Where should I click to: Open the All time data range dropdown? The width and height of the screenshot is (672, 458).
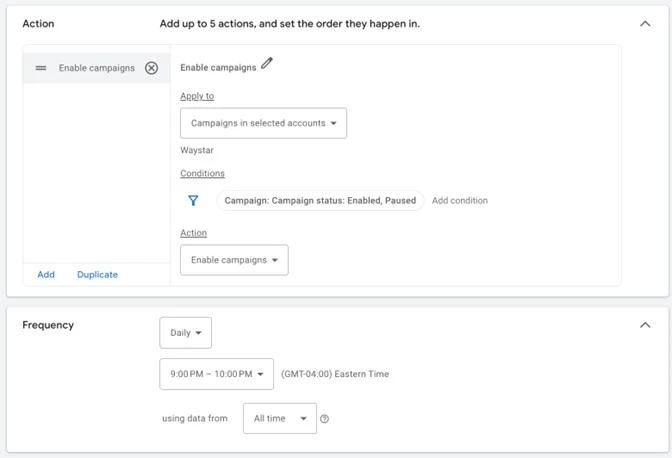coord(279,418)
